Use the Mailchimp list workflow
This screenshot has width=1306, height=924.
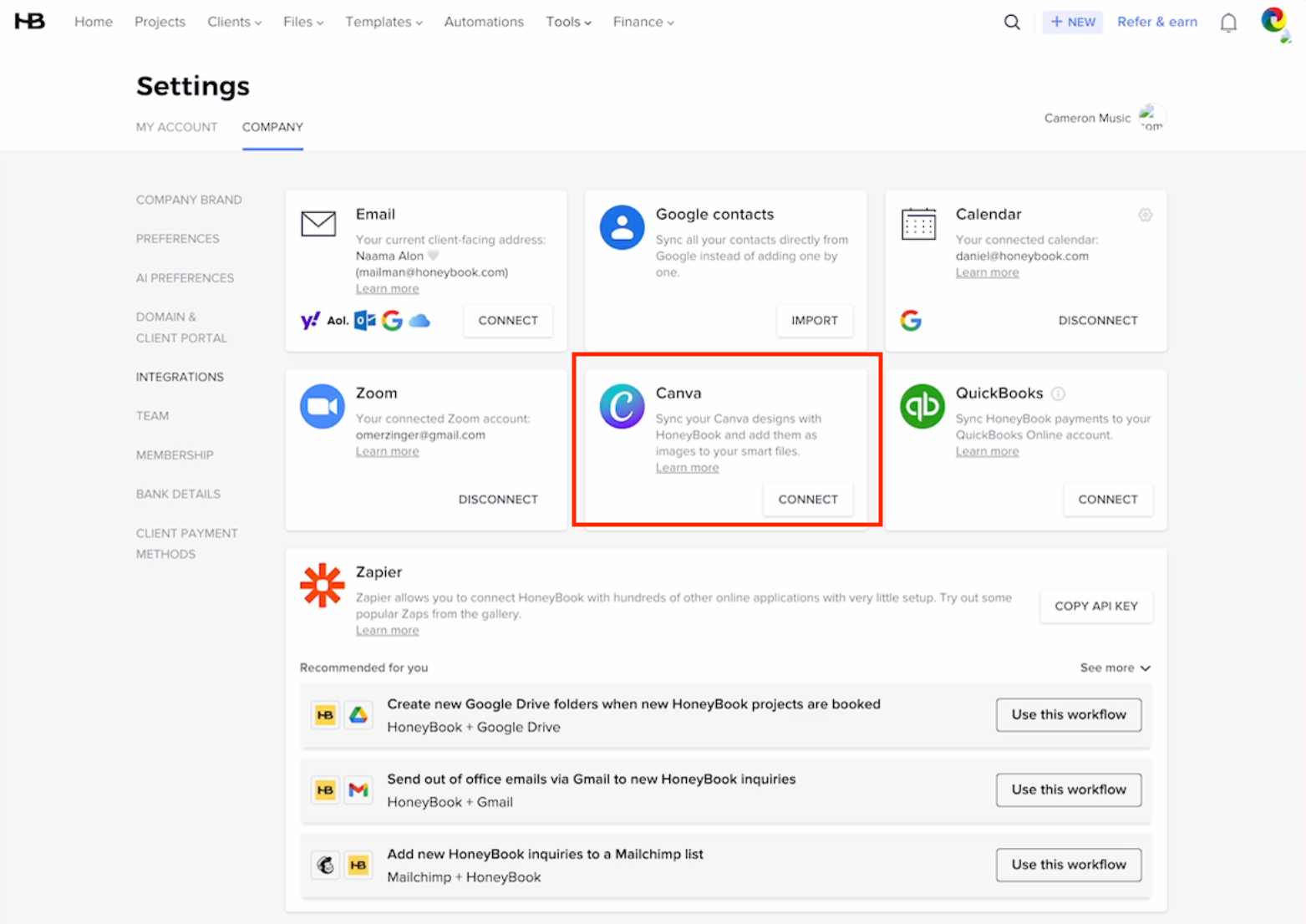tap(1069, 865)
